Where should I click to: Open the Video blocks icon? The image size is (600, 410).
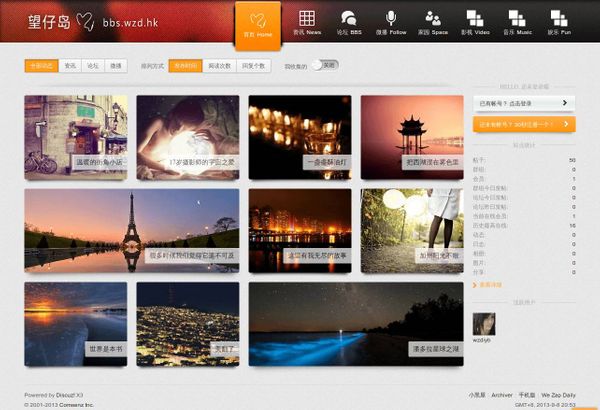click(x=475, y=18)
